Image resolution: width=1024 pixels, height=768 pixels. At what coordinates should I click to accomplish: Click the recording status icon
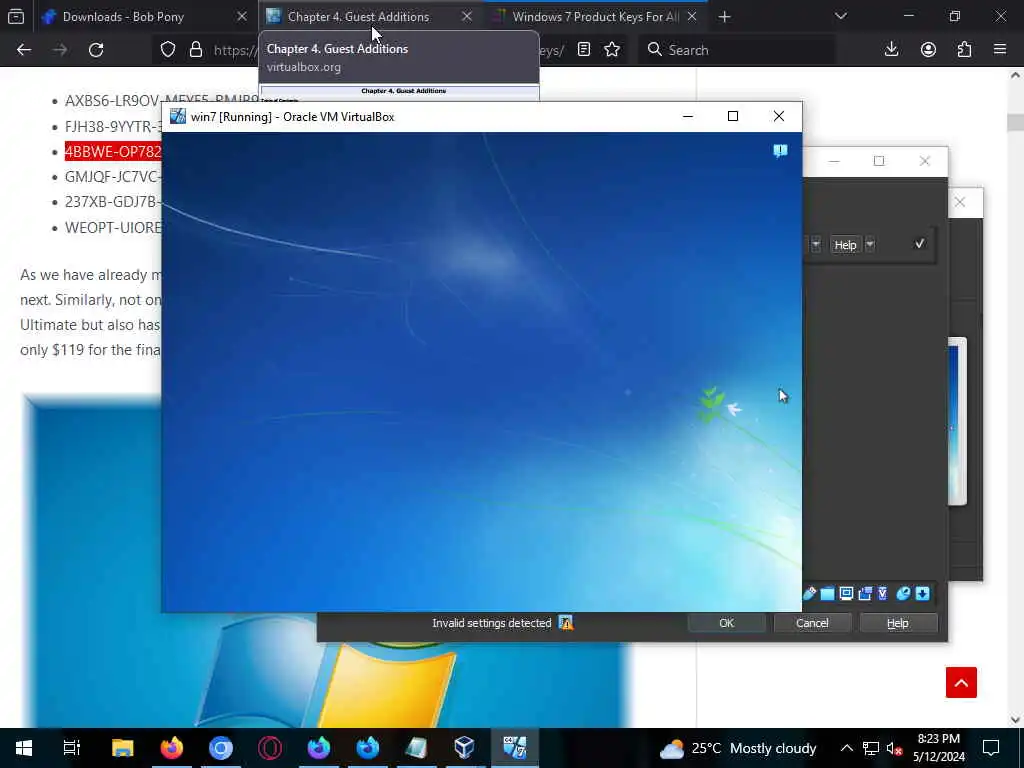click(x=865, y=593)
